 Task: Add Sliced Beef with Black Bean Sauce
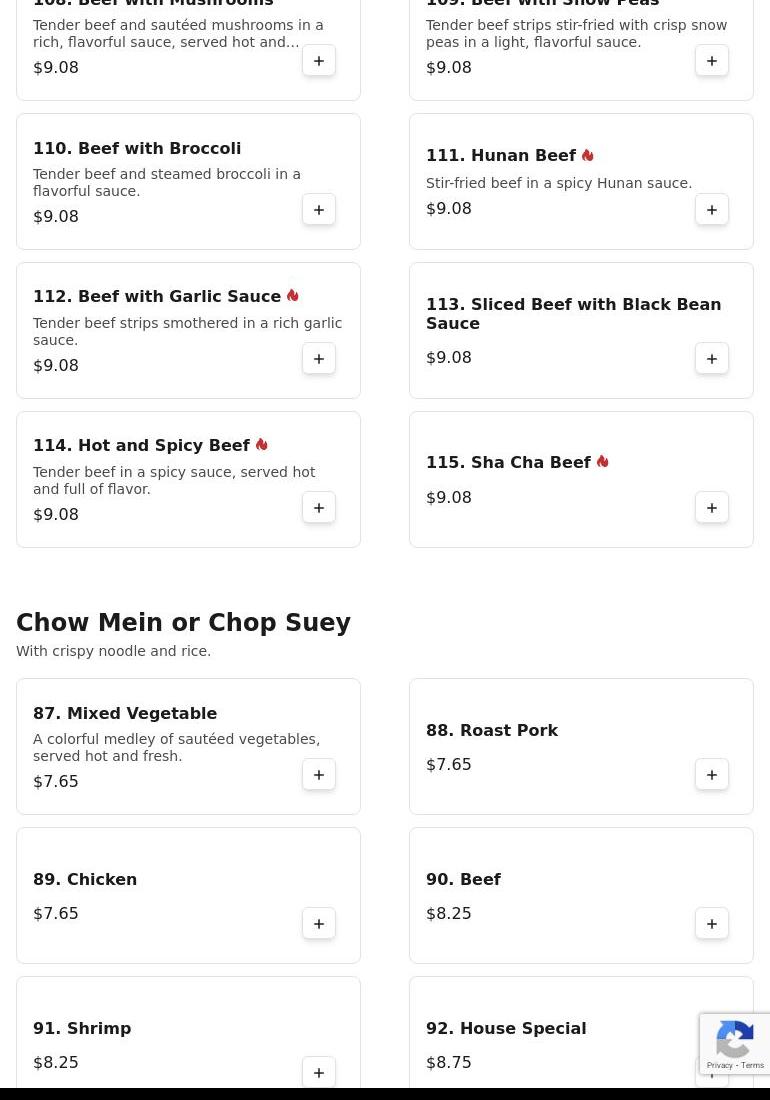pos(712,358)
